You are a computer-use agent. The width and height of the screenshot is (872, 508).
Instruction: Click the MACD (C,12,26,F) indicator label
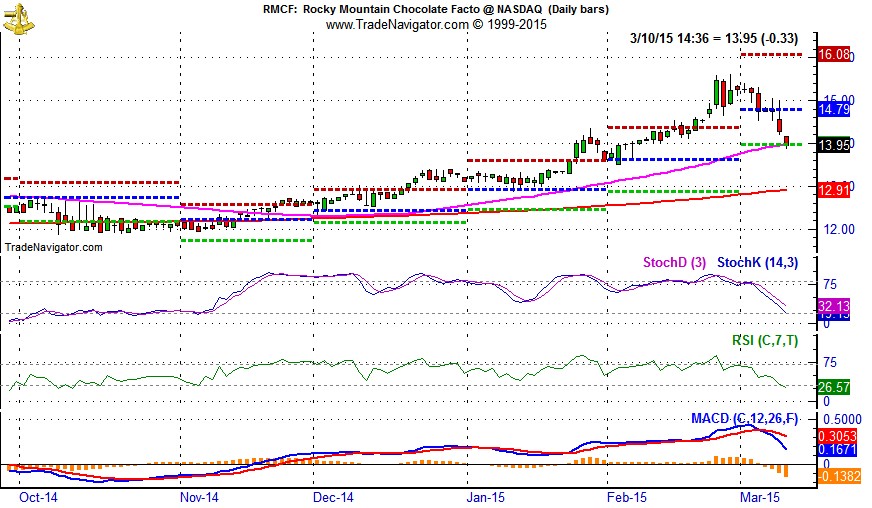coord(745,418)
